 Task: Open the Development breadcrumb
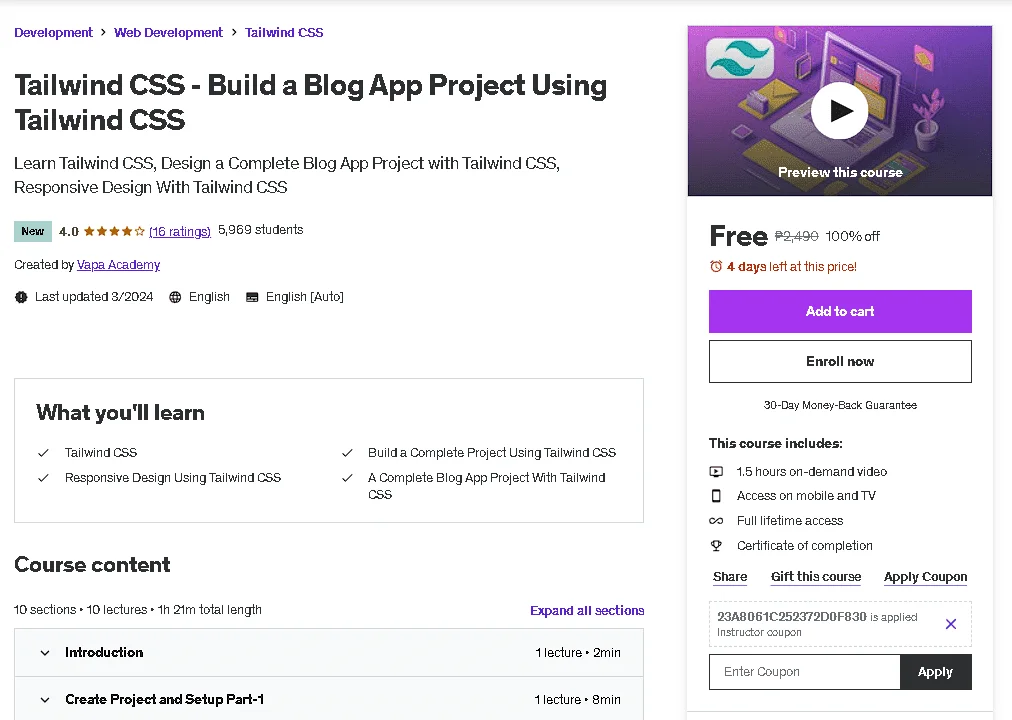tap(54, 32)
